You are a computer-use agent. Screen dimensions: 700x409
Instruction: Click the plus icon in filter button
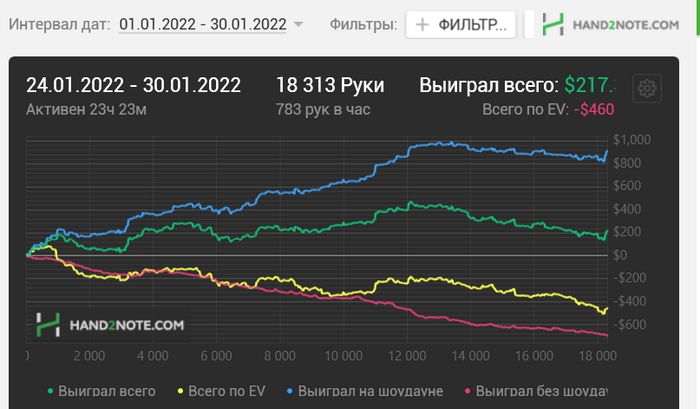422,25
